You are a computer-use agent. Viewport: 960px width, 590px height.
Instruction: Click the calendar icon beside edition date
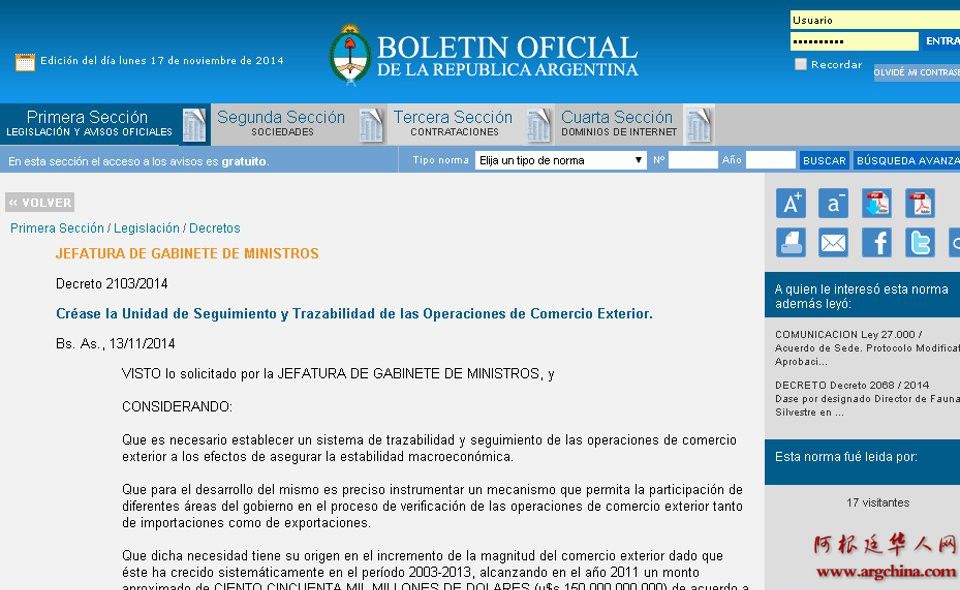click(x=25, y=62)
